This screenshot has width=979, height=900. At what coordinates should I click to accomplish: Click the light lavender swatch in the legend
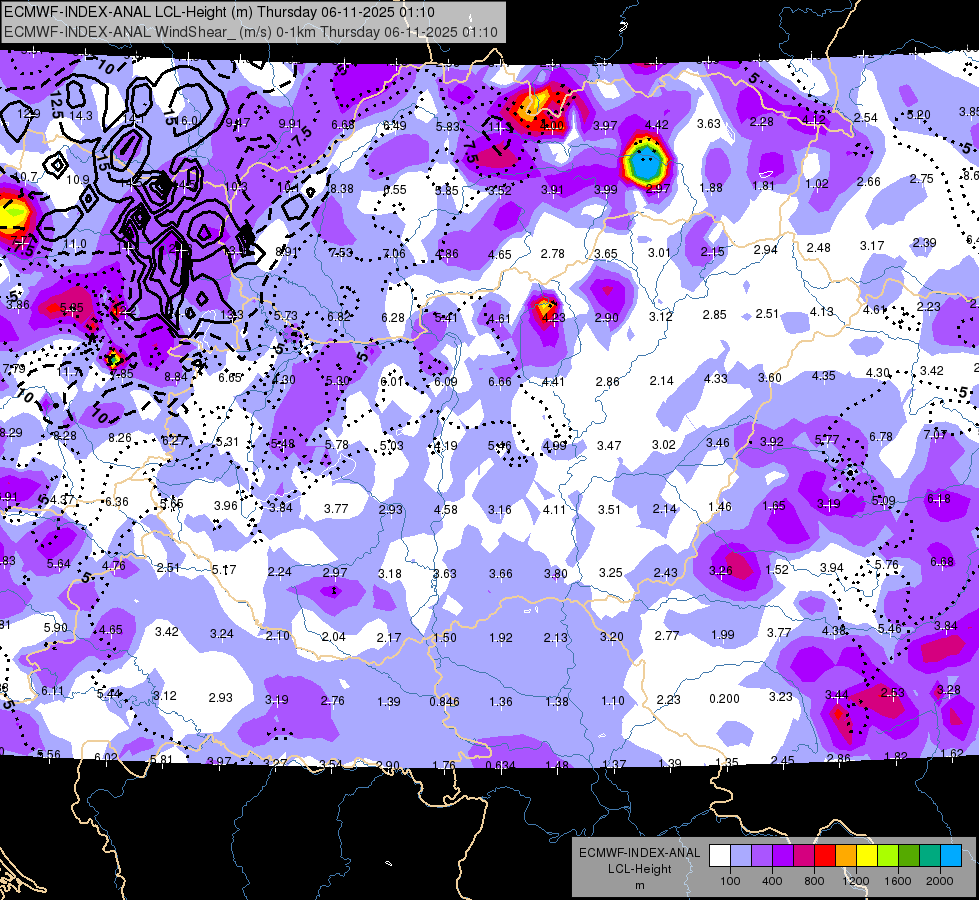click(x=740, y=856)
